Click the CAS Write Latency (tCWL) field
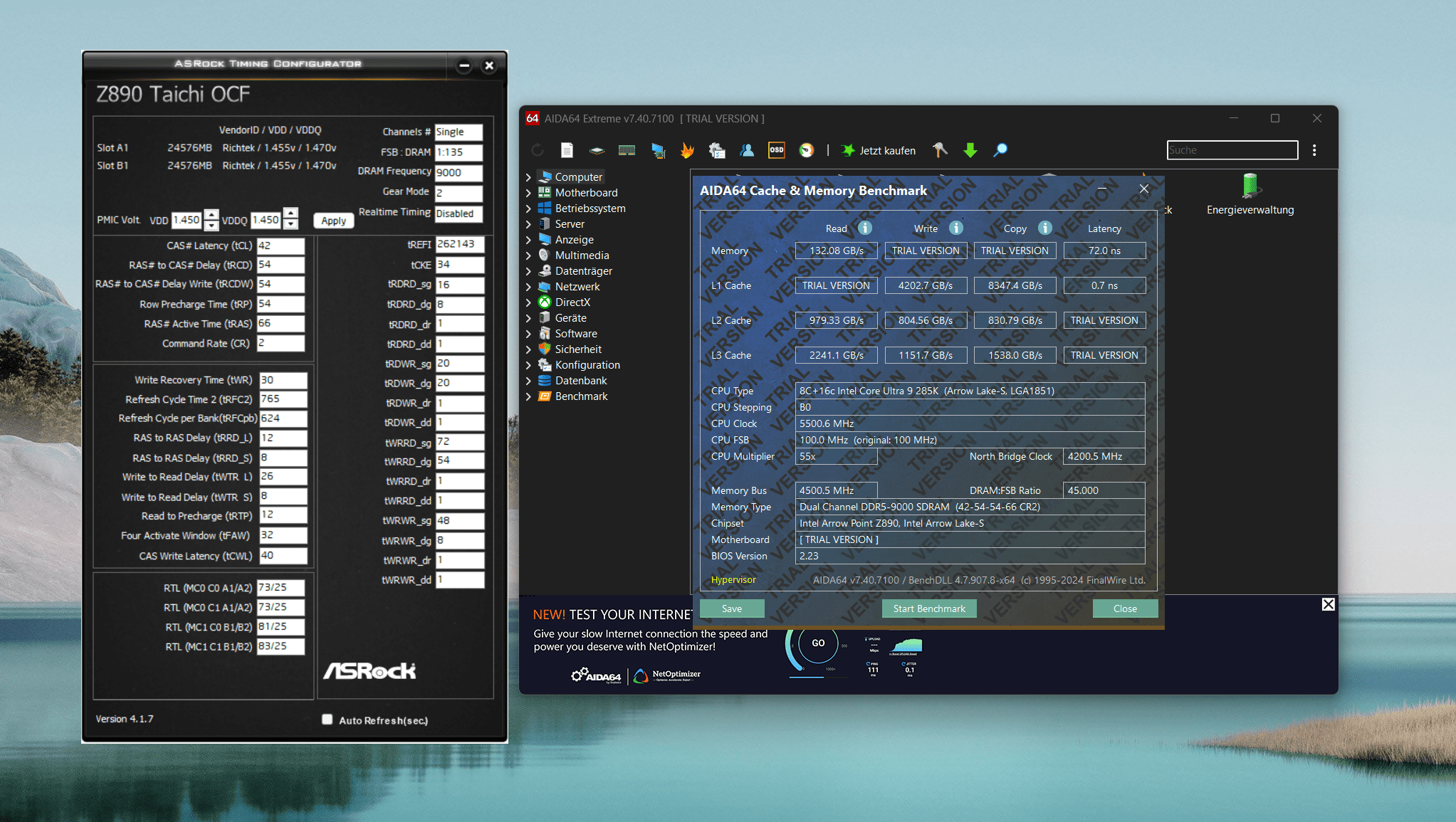 pyautogui.click(x=283, y=555)
